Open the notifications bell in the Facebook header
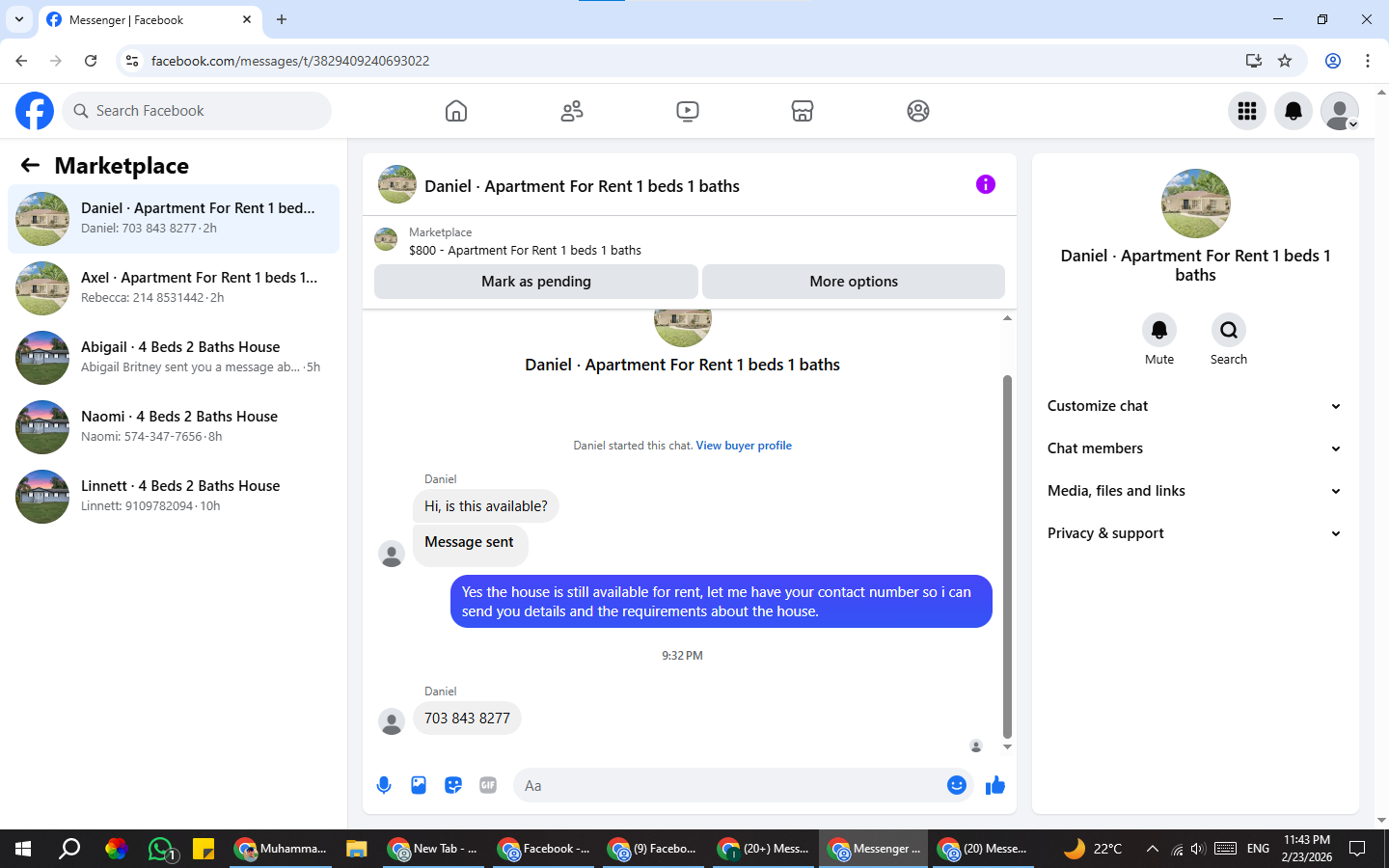This screenshot has height=868, width=1389. coord(1294,111)
